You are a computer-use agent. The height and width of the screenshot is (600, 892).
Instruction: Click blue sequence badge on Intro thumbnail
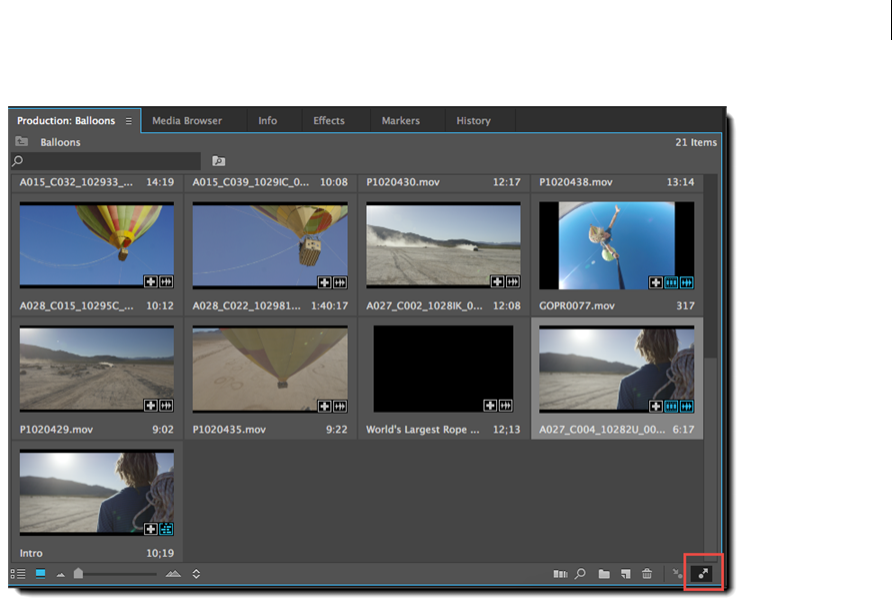166,529
